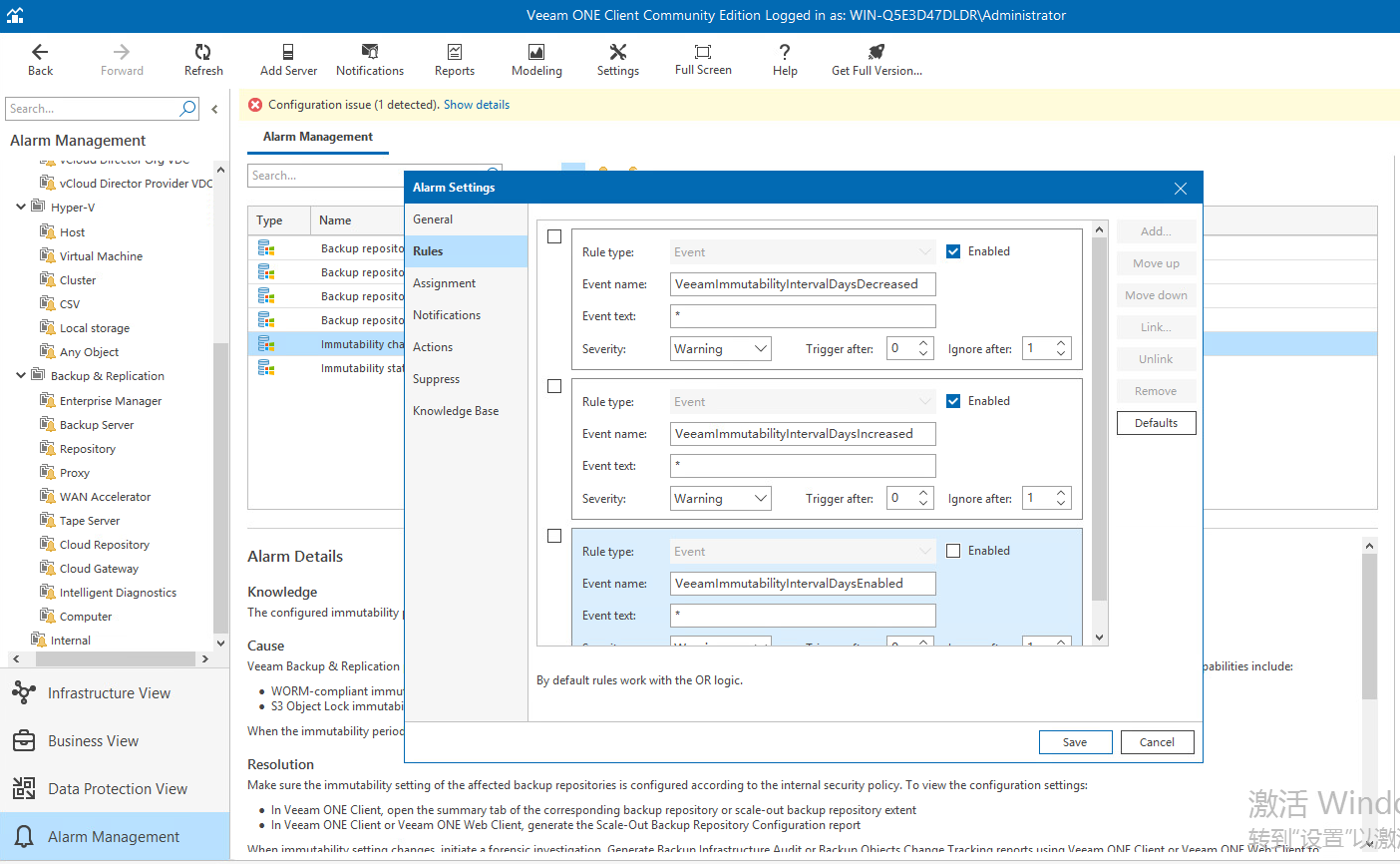The width and height of the screenshot is (1400, 864).
Task: Open the Assignment settings page
Action: (x=466, y=283)
